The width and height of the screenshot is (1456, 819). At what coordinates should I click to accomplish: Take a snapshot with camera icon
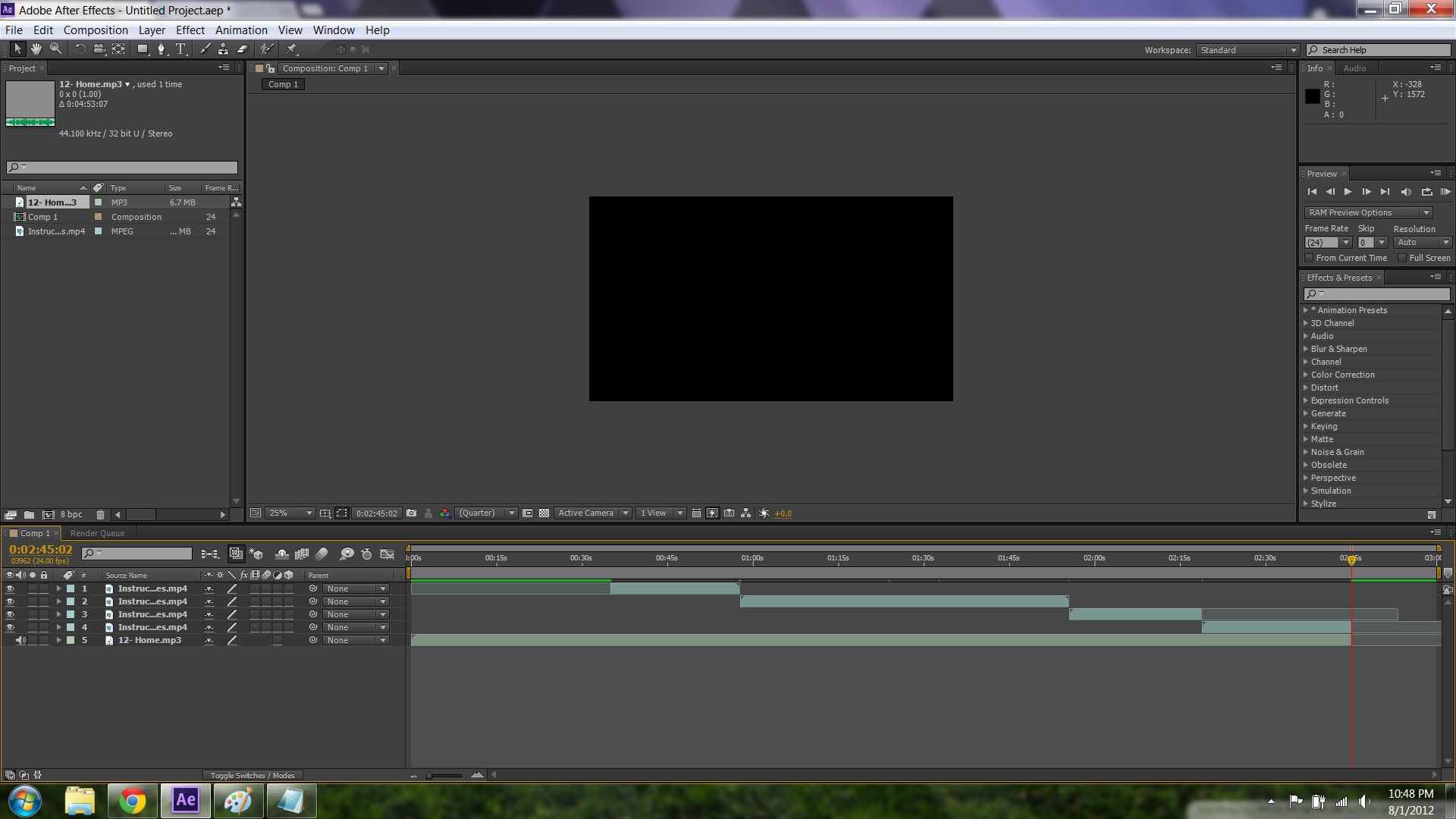(x=411, y=513)
